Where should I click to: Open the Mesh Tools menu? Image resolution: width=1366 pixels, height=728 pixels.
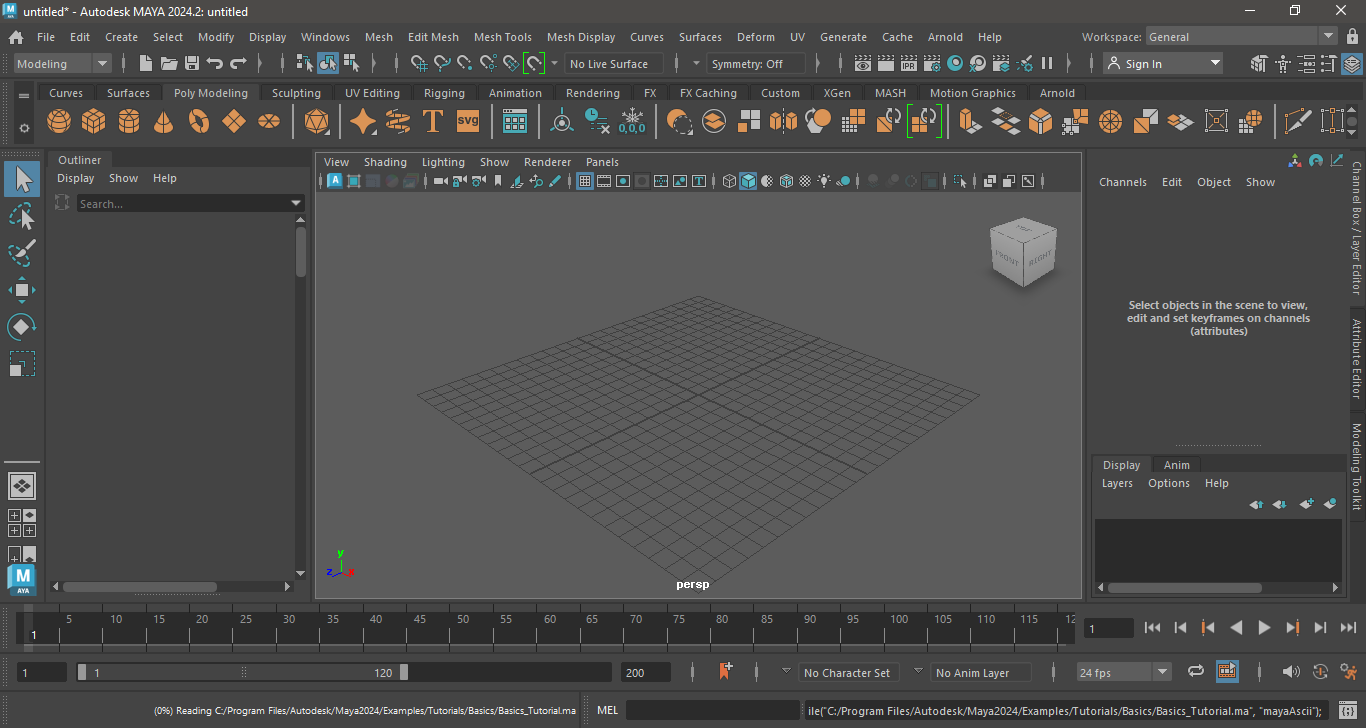[502, 37]
